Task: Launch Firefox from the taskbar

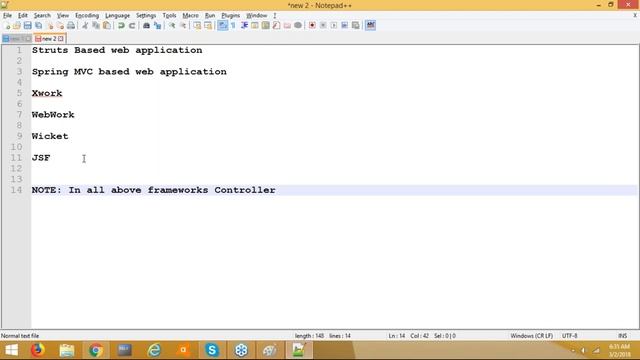Action: point(38,350)
